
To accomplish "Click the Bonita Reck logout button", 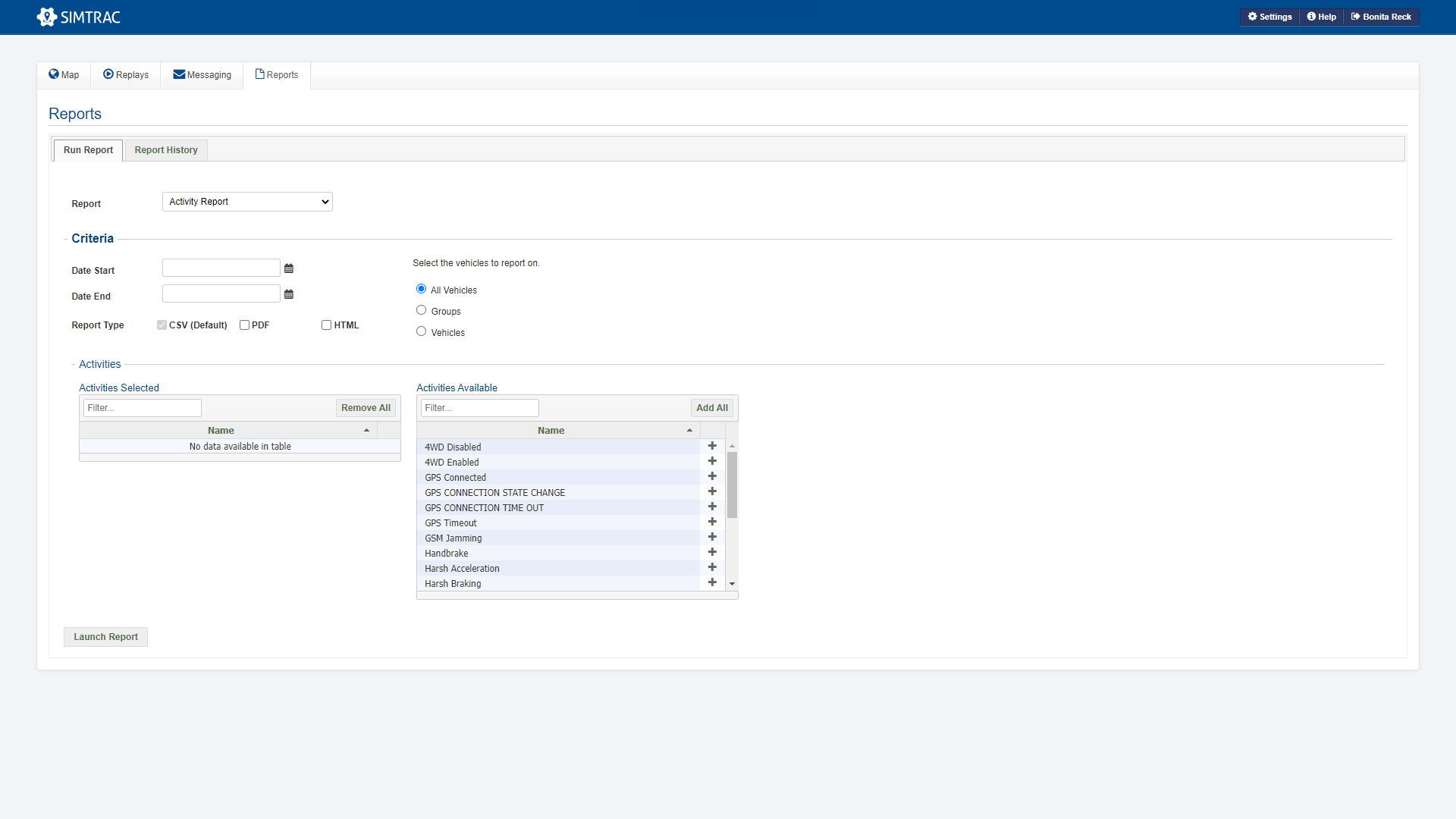I will click(1381, 17).
